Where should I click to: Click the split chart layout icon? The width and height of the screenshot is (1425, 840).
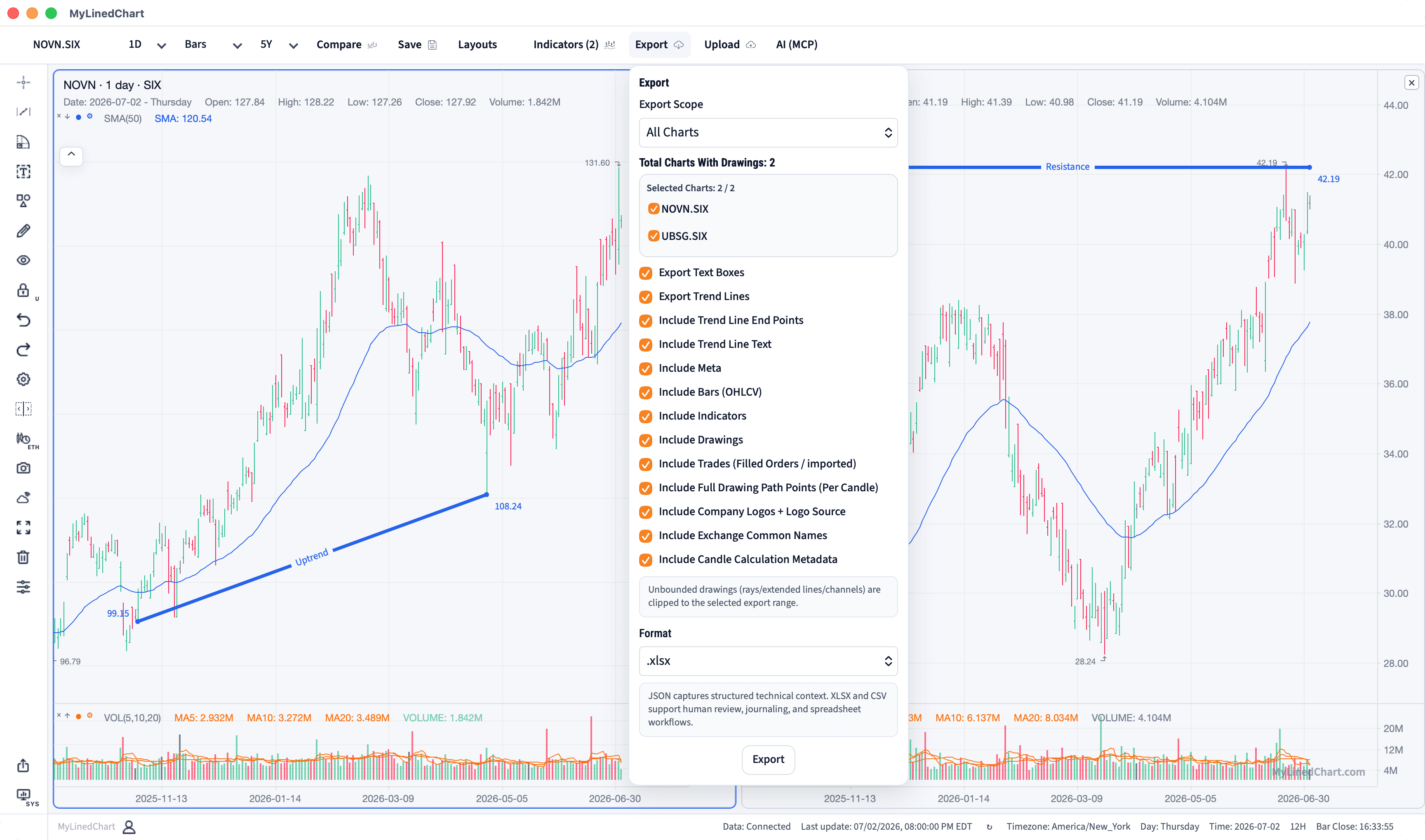[x=23, y=409]
